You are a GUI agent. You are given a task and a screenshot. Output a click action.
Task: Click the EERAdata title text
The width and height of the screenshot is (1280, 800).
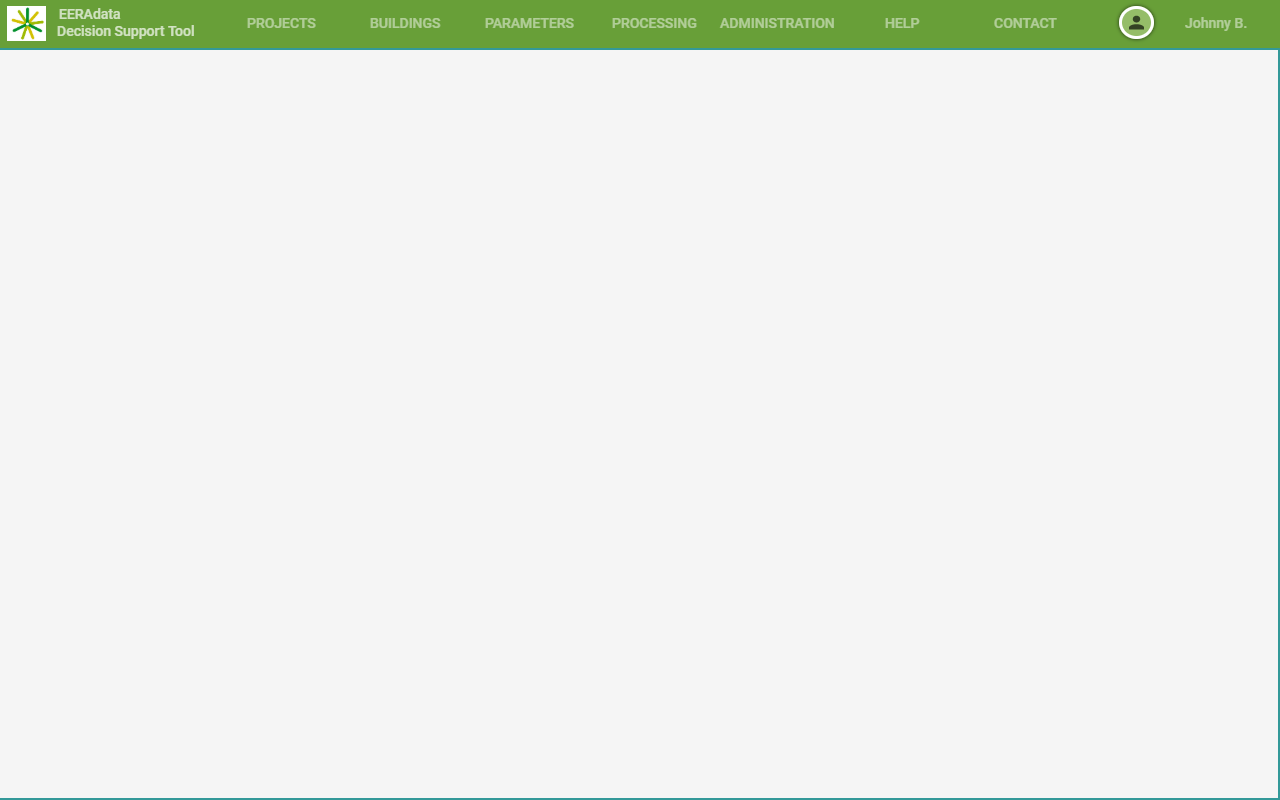pyautogui.click(x=89, y=14)
